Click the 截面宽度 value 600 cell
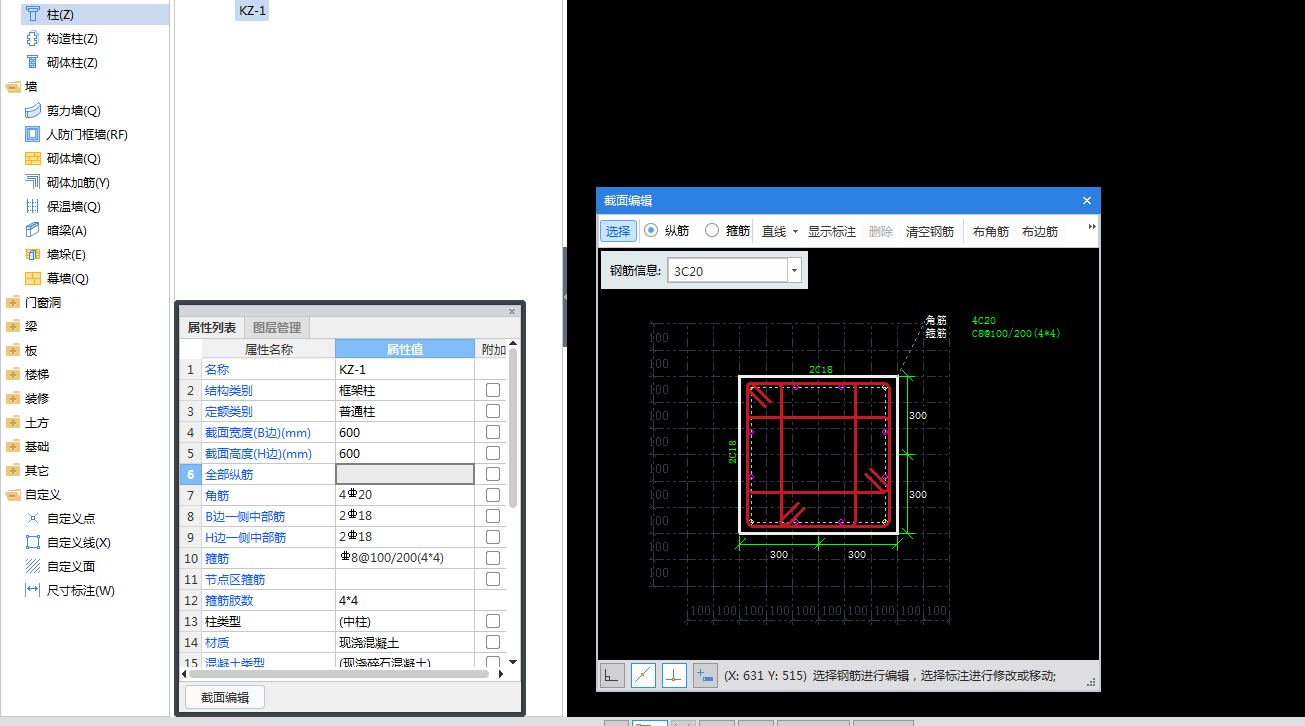This screenshot has height=726, width=1305. point(405,432)
